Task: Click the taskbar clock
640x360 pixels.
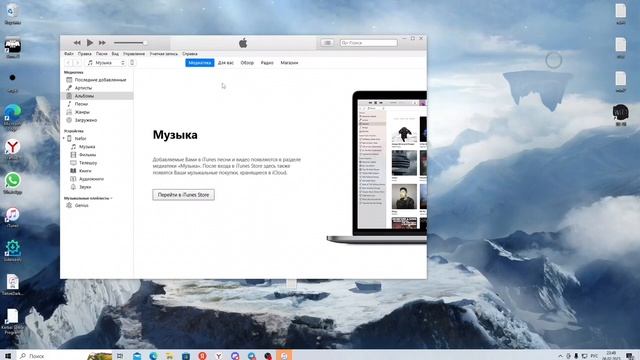Action: (x=611, y=356)
